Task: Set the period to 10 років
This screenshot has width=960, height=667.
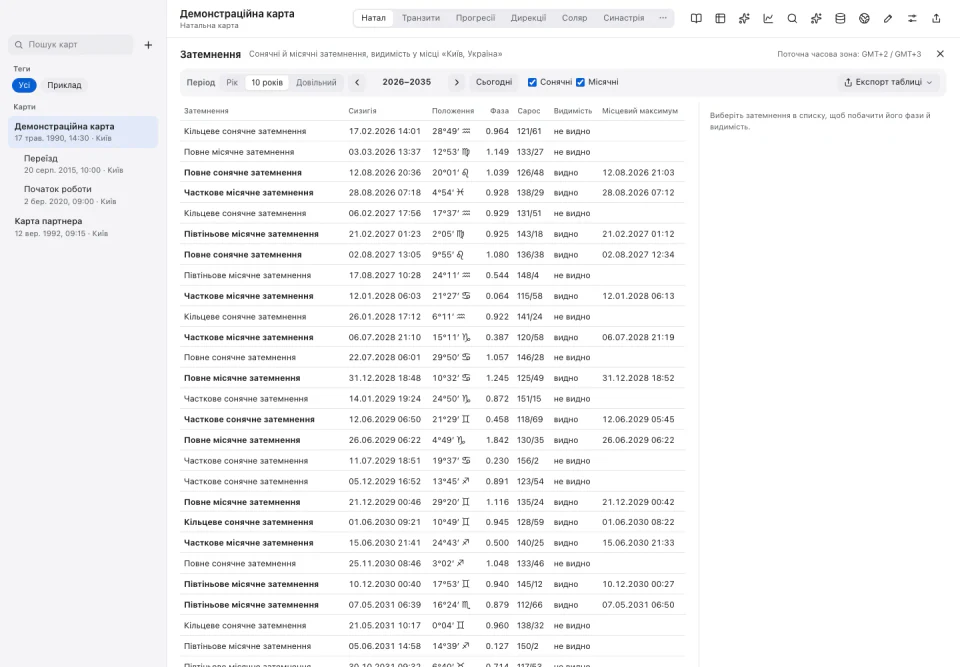Action: click(x=267, y=82)
